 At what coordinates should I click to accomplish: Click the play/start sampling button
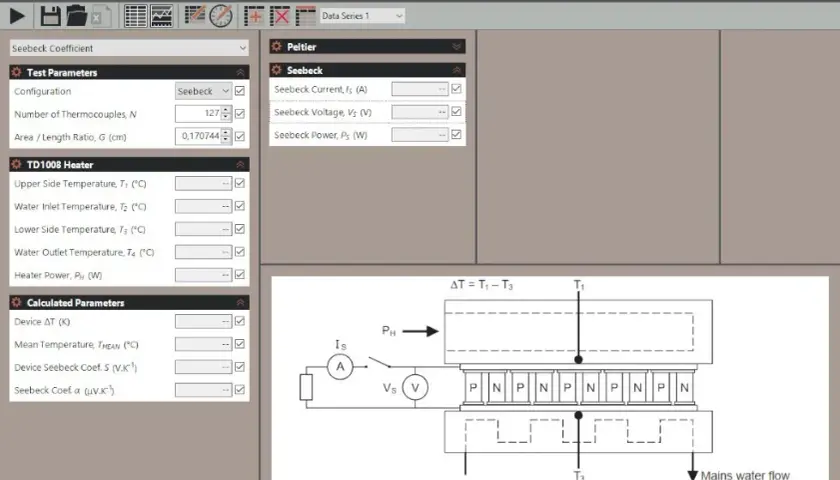coord(17,16)
